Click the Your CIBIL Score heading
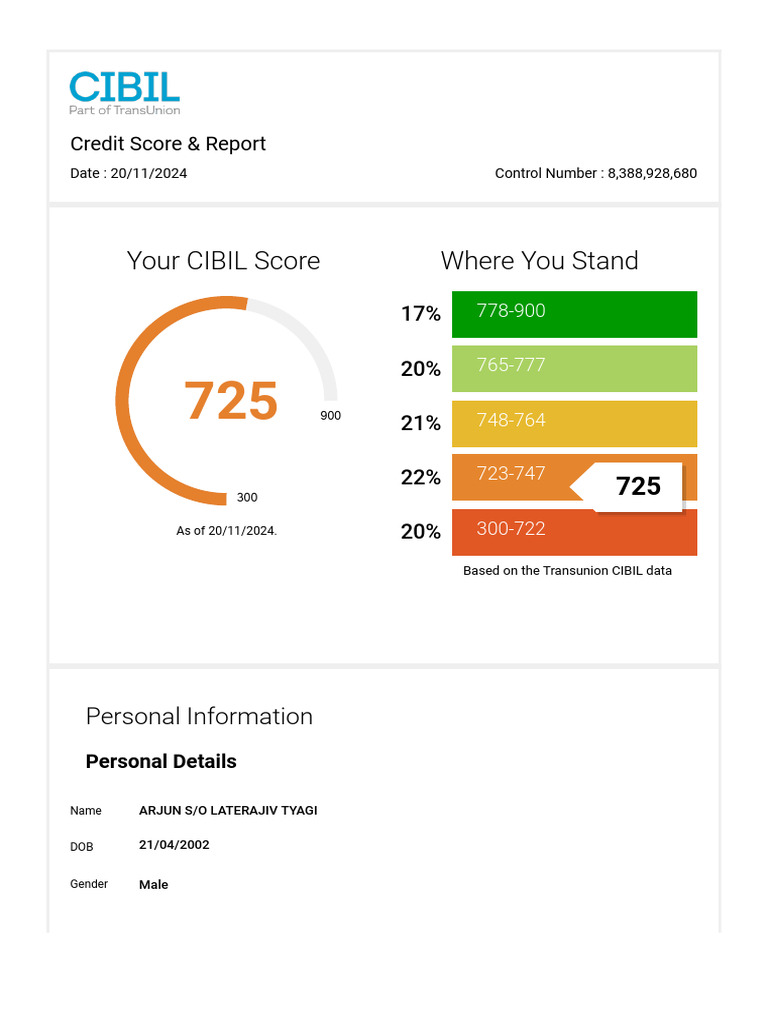768x1024 pixels. tap(223, 261)
